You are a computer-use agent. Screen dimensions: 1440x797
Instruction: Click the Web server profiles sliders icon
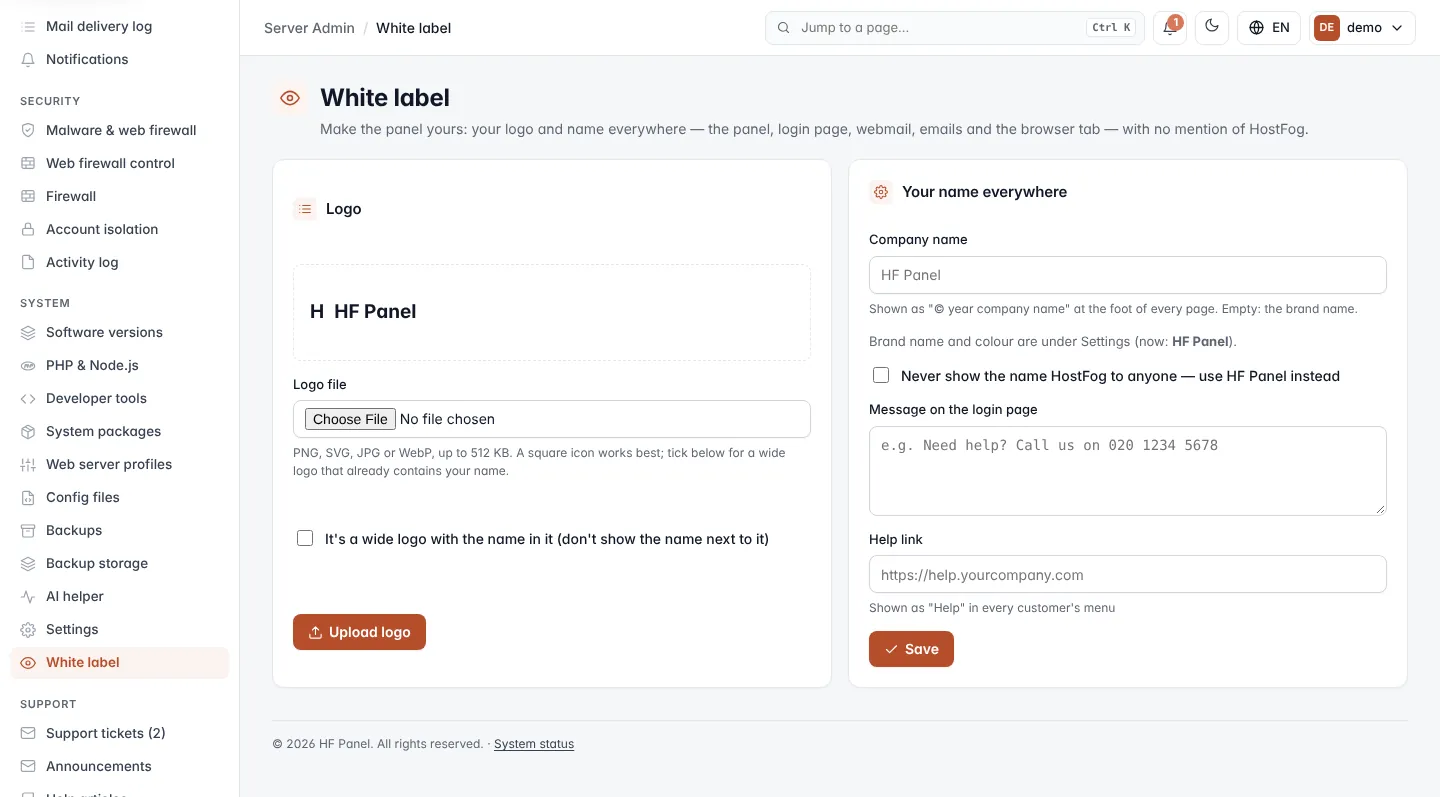[28, 464]
